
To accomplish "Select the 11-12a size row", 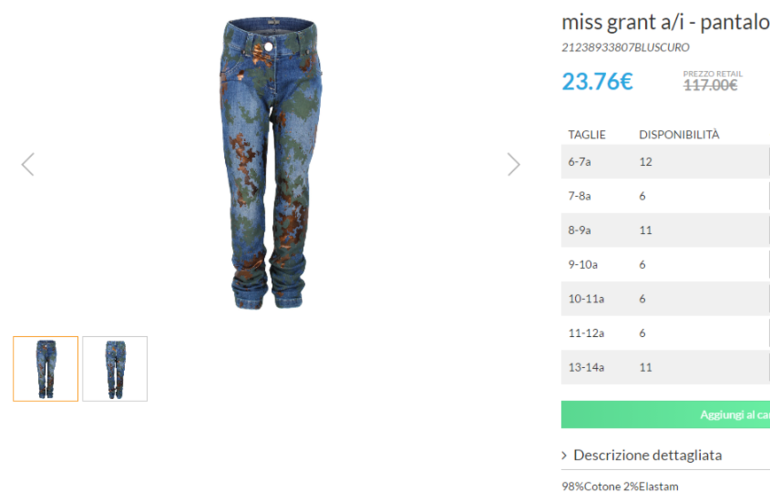I will (665, 333).
